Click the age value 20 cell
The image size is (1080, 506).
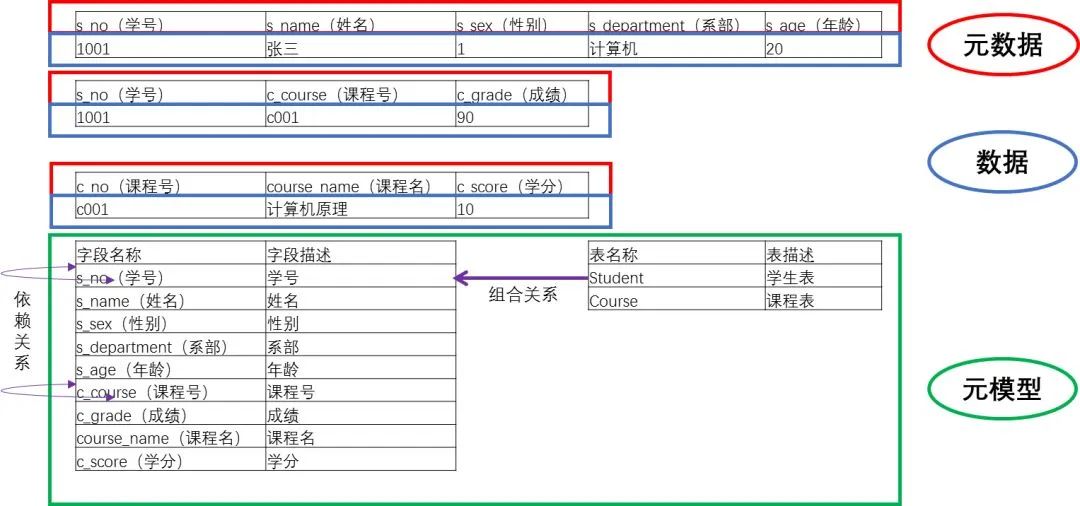click(x=823, y=46)
